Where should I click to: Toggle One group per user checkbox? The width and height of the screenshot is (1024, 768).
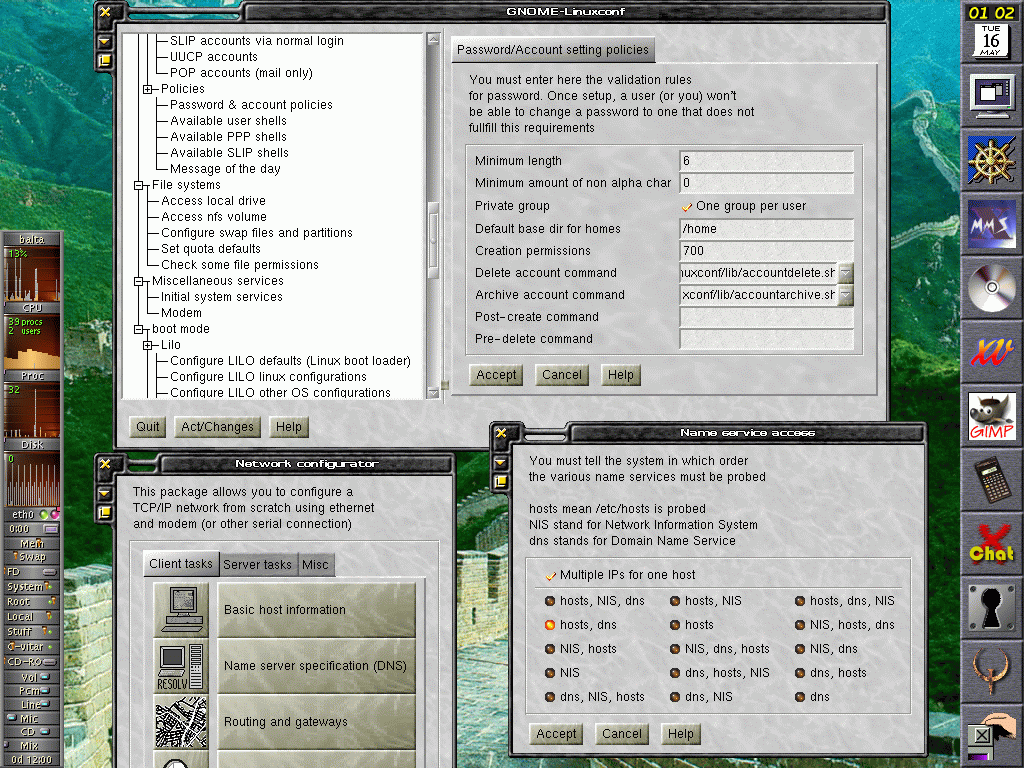tap(686, 206)
